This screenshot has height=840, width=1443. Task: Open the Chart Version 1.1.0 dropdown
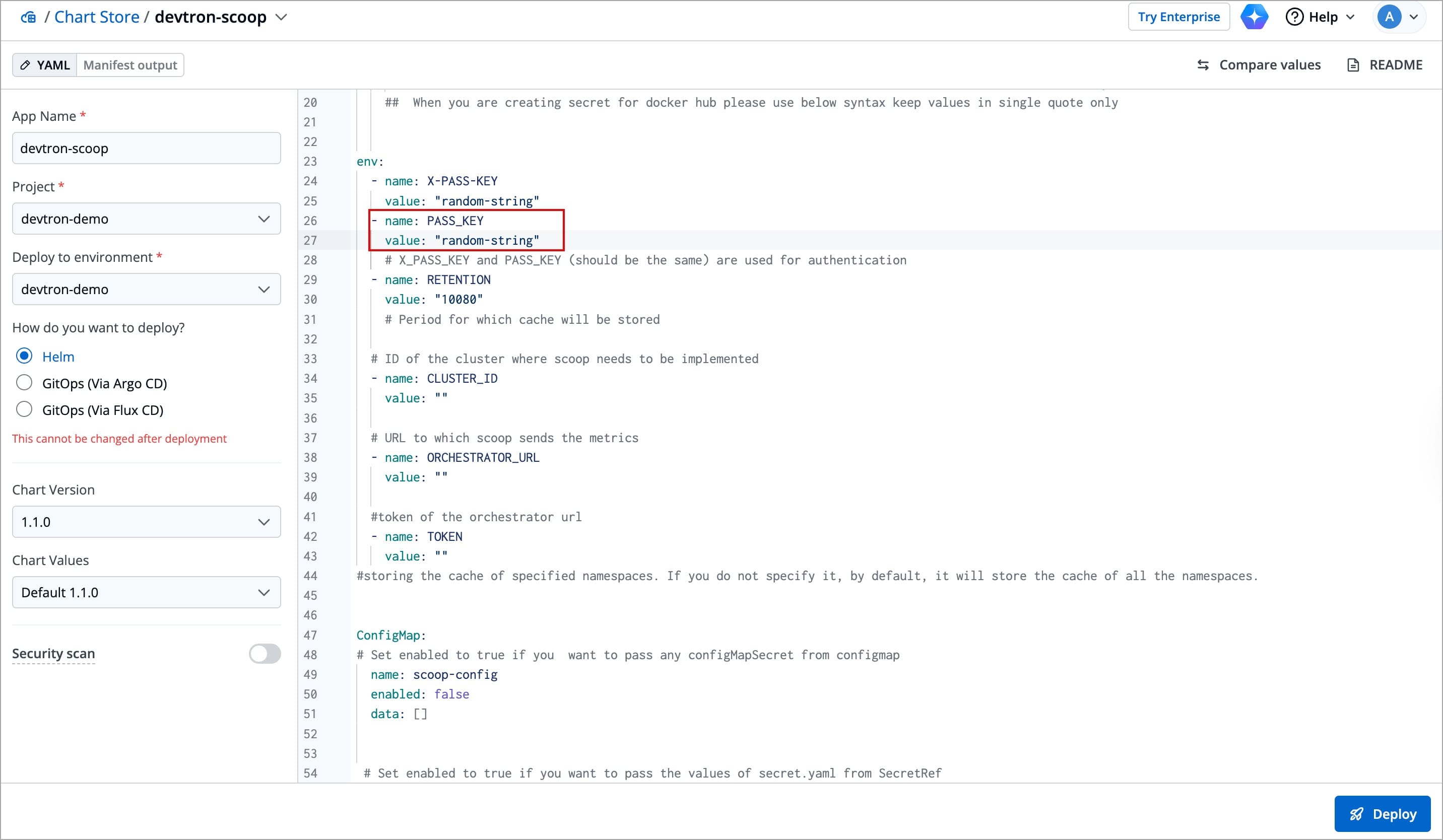coord(146,522)
